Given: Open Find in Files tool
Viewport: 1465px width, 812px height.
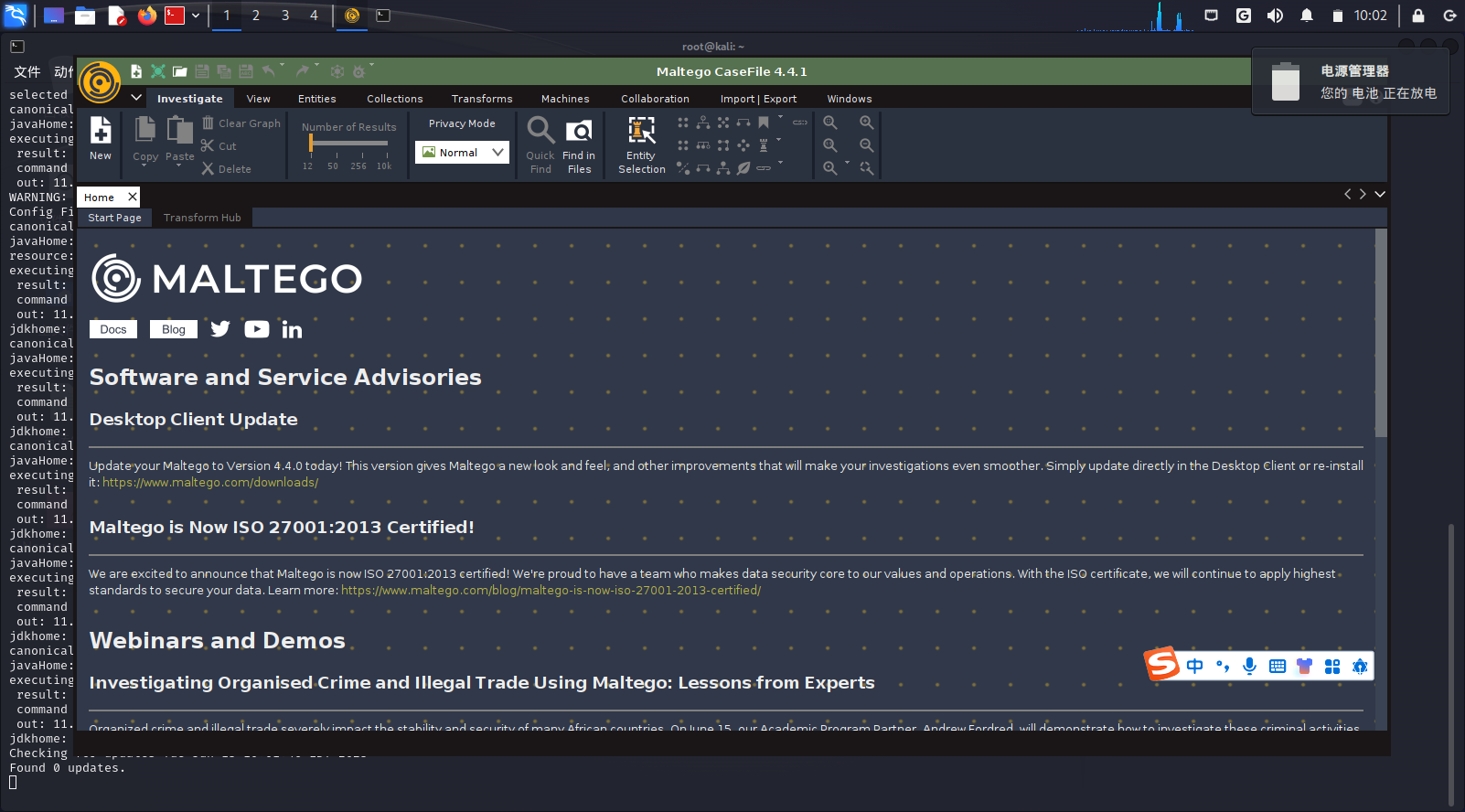Looking at the screenshot, I should 579,144.
